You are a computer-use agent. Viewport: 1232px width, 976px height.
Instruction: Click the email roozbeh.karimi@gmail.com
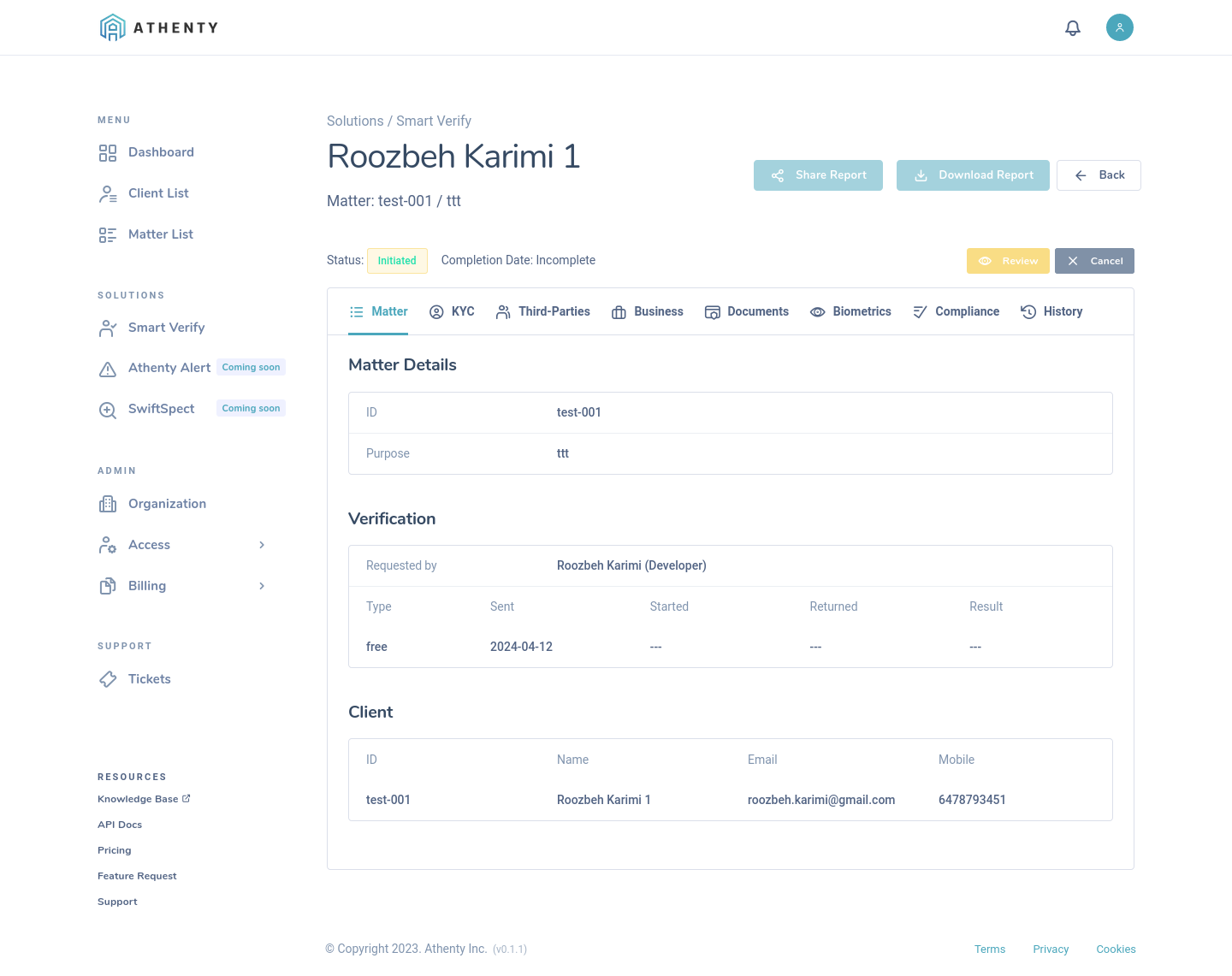point(821,800)
